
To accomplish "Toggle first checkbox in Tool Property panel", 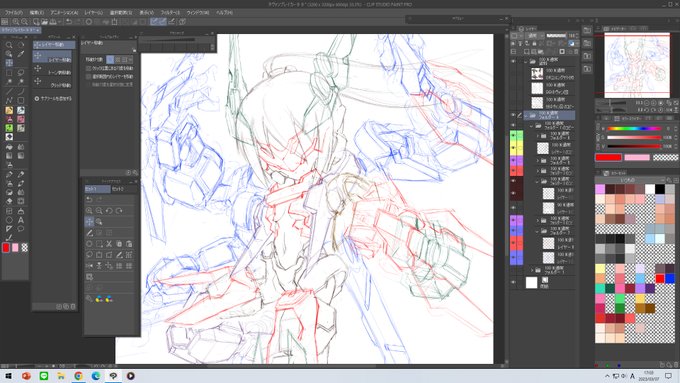I will coord(88,69).
